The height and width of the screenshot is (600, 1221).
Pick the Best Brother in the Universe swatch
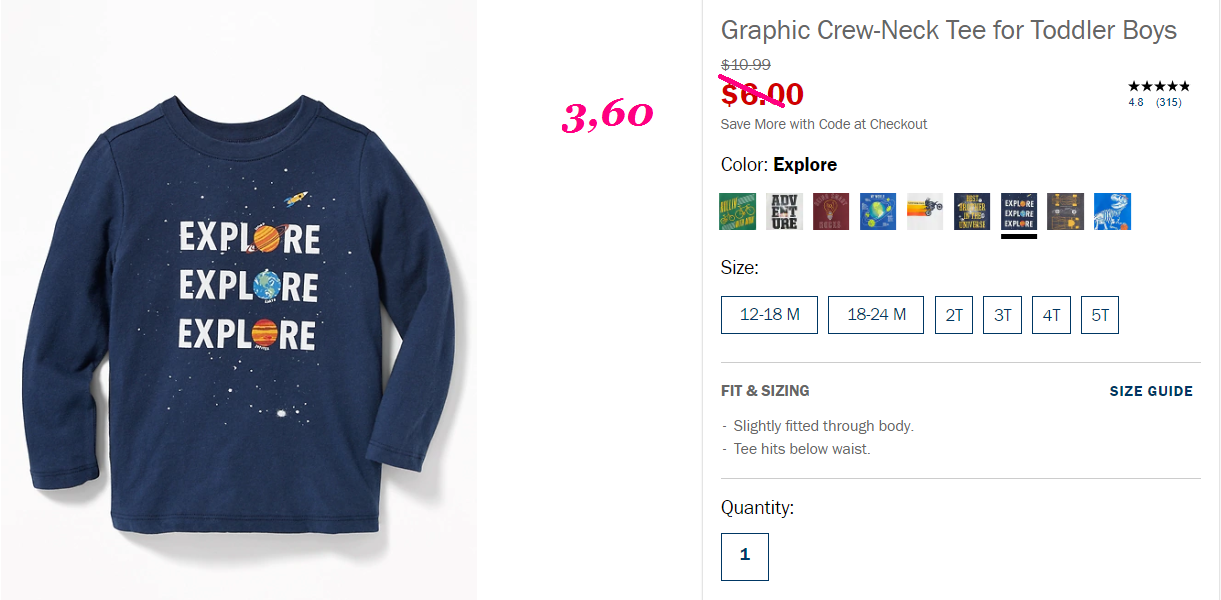(972, 211)
